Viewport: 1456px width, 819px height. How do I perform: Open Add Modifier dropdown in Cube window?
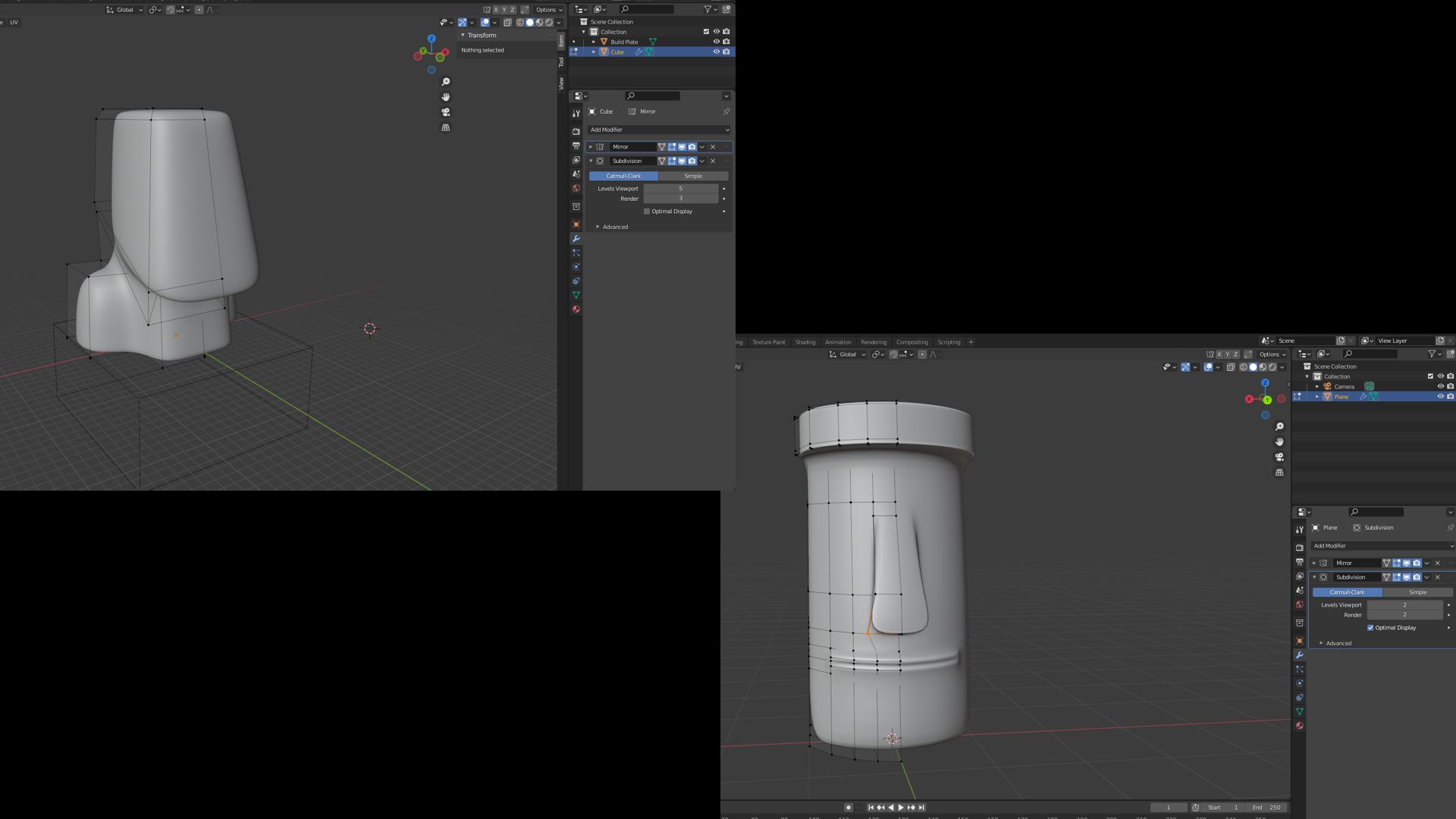(659, 130)
